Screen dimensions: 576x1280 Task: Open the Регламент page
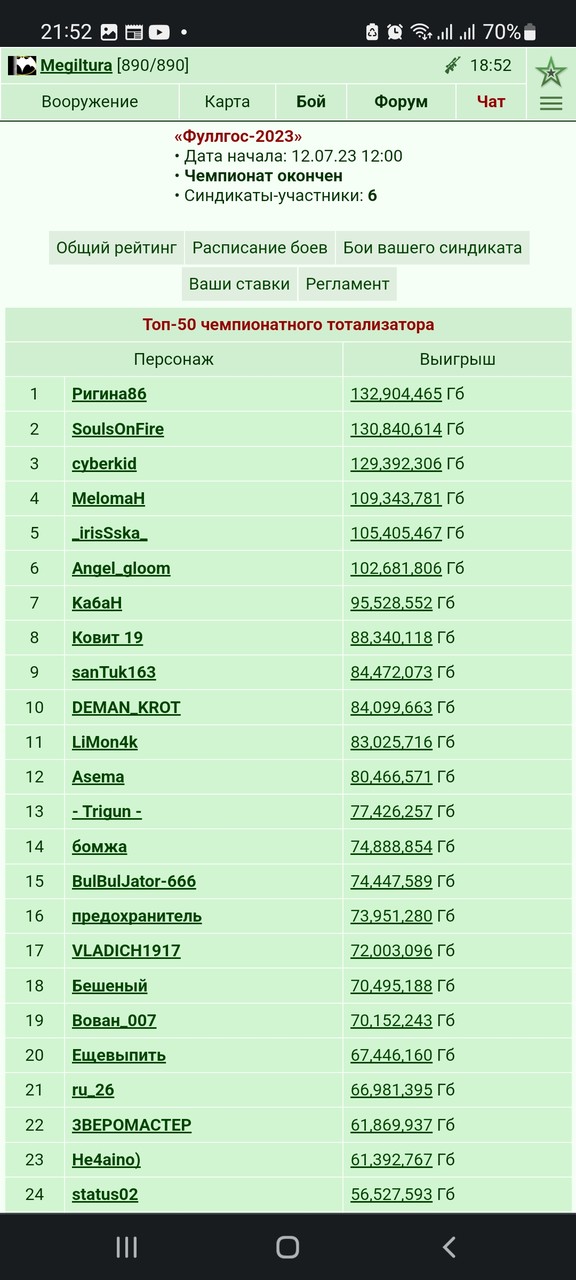[347, 284]
